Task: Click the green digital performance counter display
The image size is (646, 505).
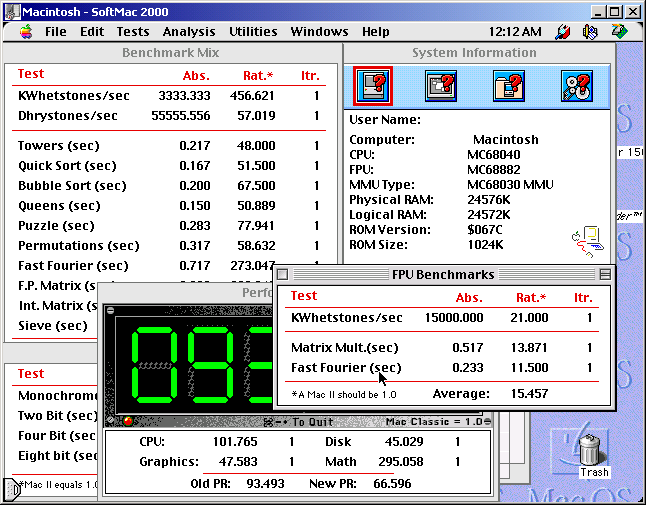Action: coord(194,365)
